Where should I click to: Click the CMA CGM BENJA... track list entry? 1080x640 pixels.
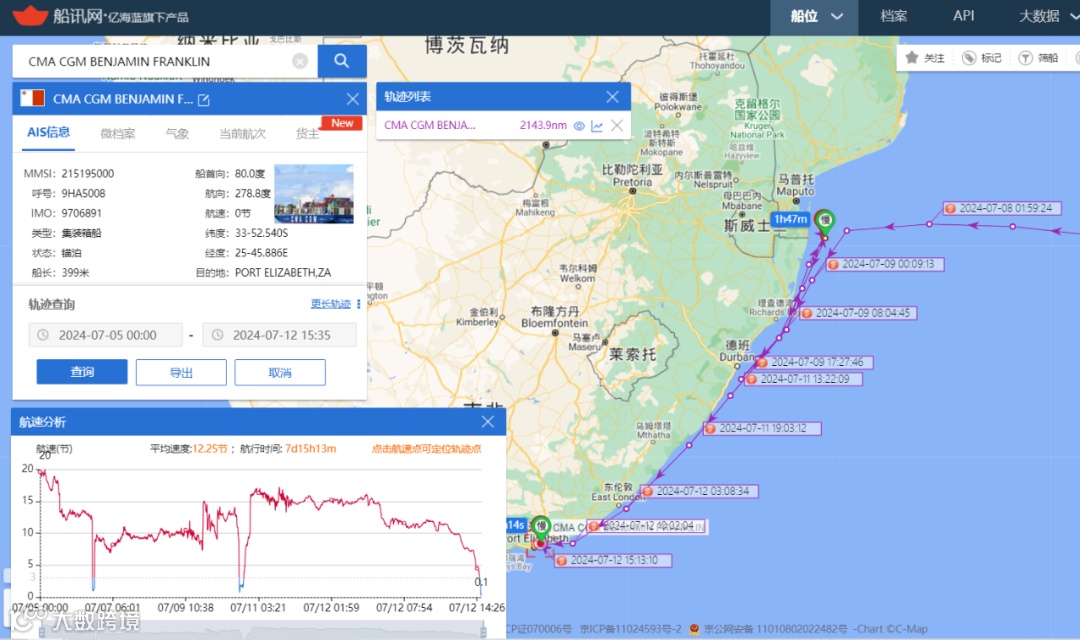[x=430, y=125]
